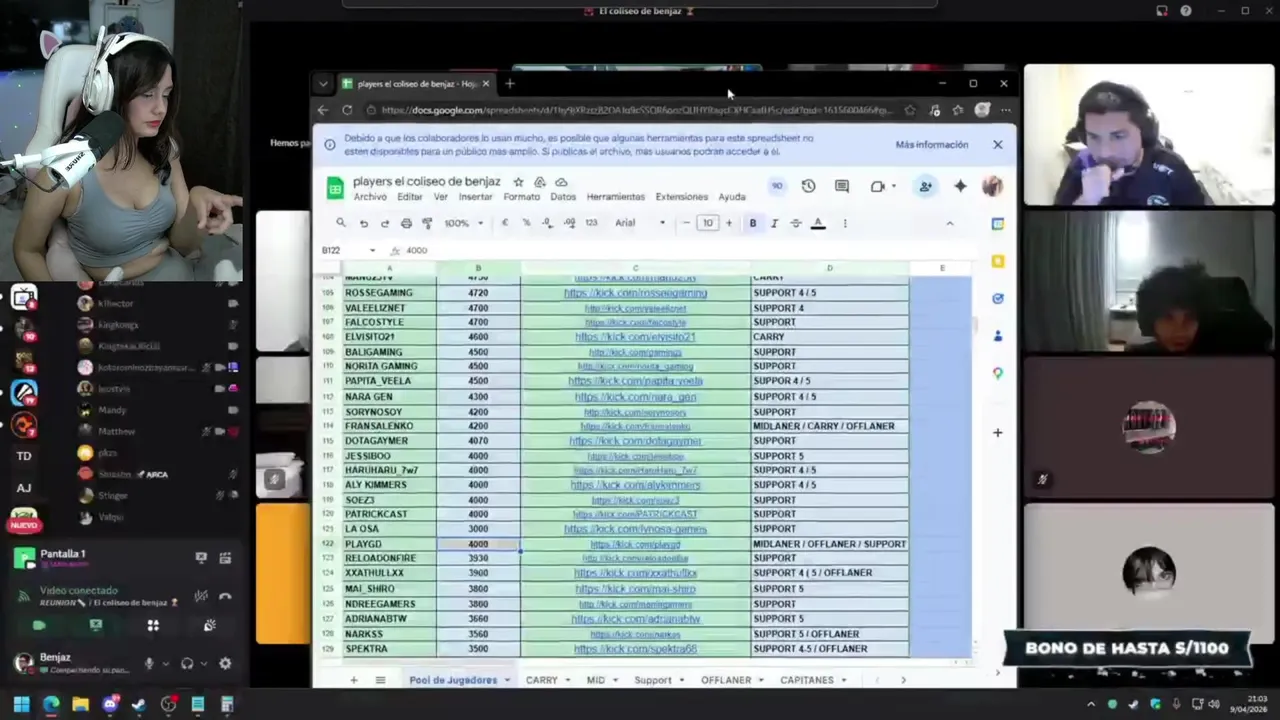Open Calendar icon in the side panel
Screen dimensions: 1280x720
point(997,224)
